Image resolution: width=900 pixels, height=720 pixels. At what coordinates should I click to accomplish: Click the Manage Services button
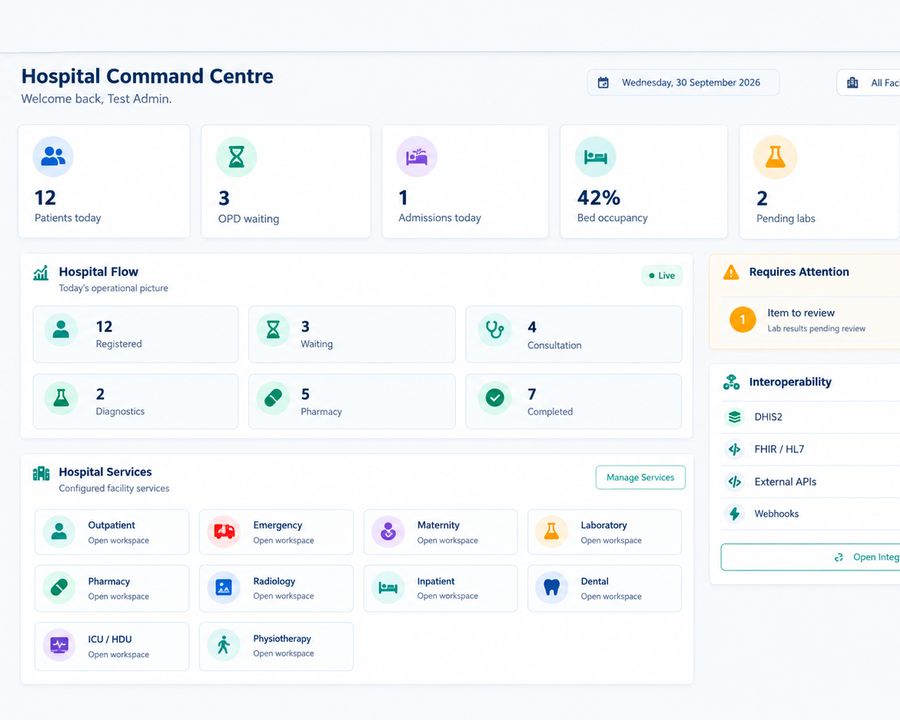pyautogui.click(x=641, y=478)
